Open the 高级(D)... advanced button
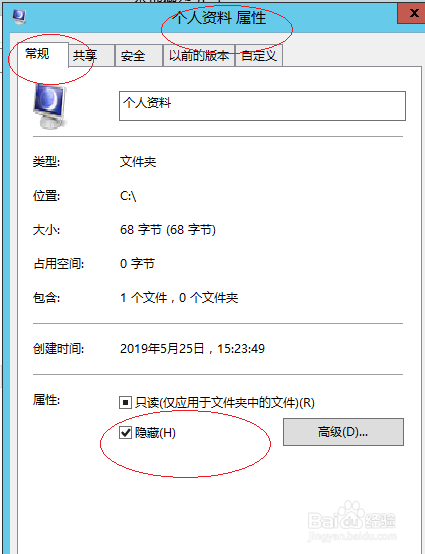Image resolution: width=425 pixels, height=554 pixels. click(x=343, y=432)
